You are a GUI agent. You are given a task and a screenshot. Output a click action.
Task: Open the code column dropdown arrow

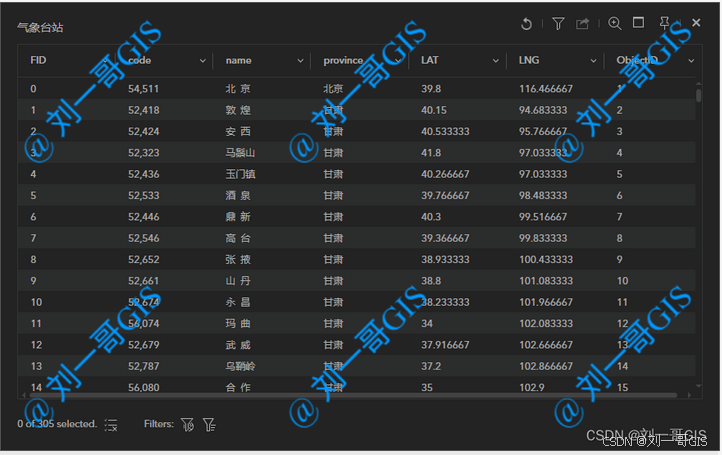click(203, 61)
